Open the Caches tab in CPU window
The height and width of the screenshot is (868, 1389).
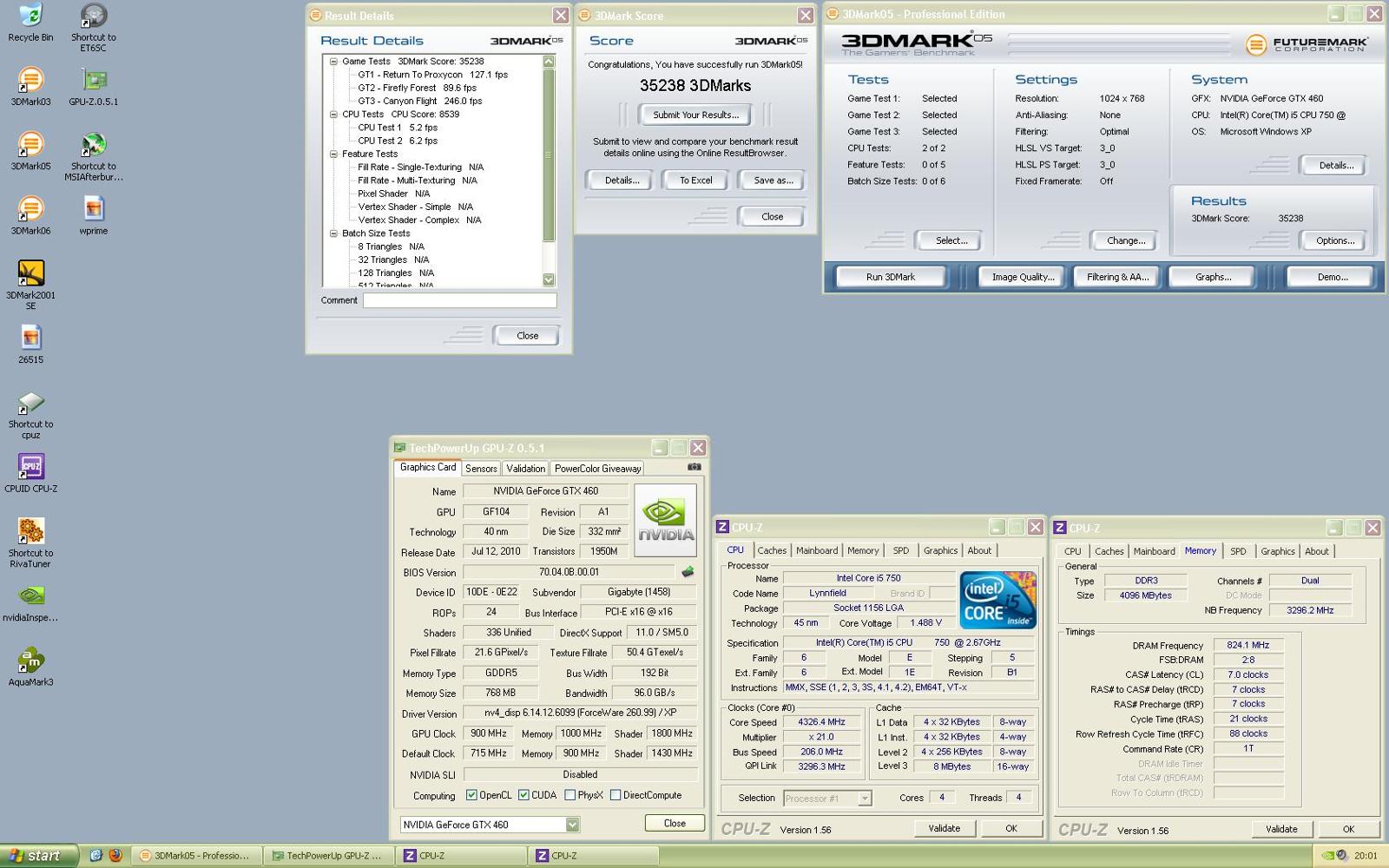[772, 550]
